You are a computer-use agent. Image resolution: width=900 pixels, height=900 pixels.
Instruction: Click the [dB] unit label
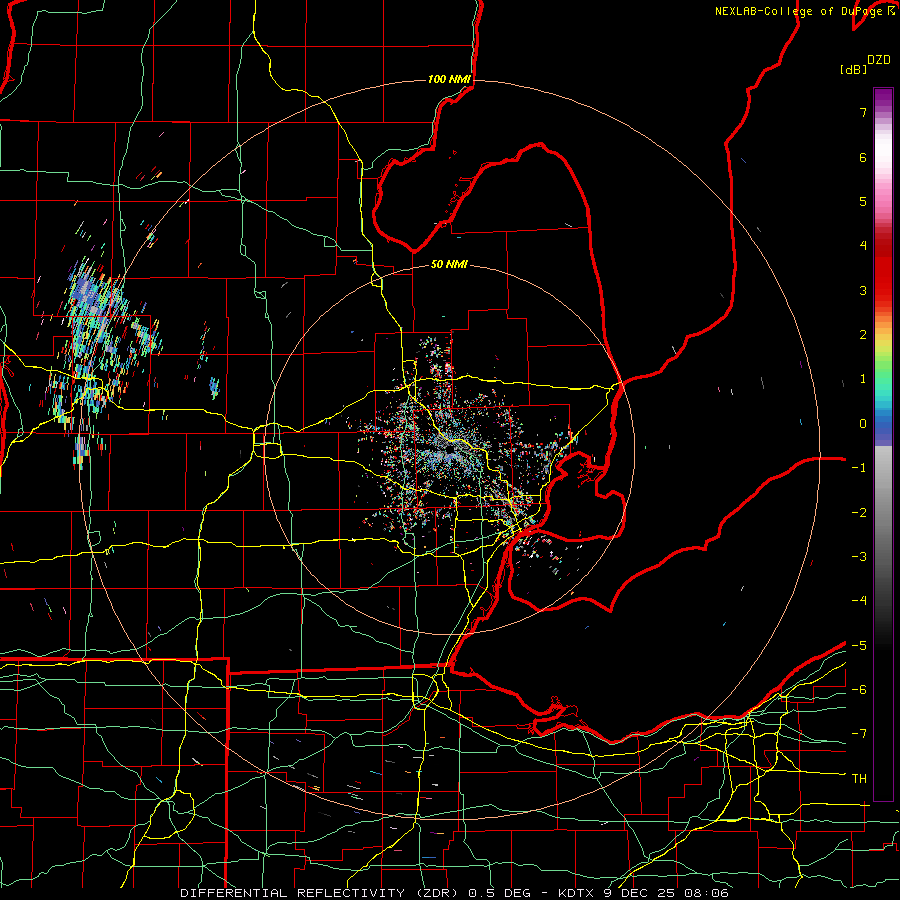pos(854,70)
